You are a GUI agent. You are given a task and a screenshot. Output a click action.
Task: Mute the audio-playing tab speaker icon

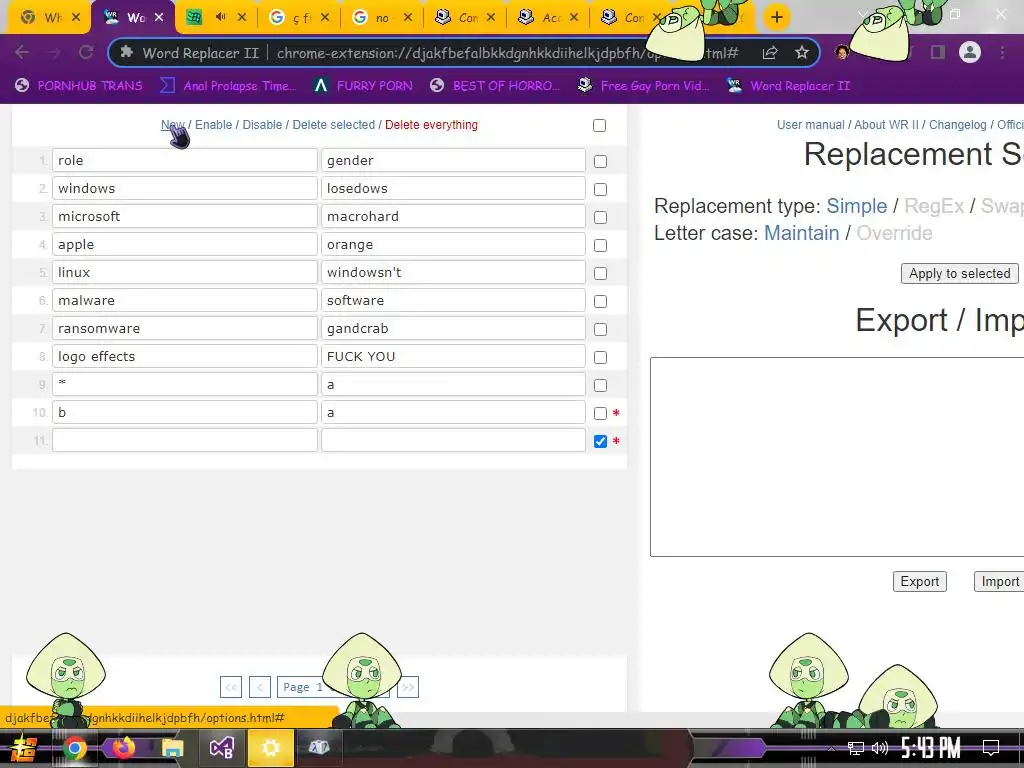click(x=221, y=17)
